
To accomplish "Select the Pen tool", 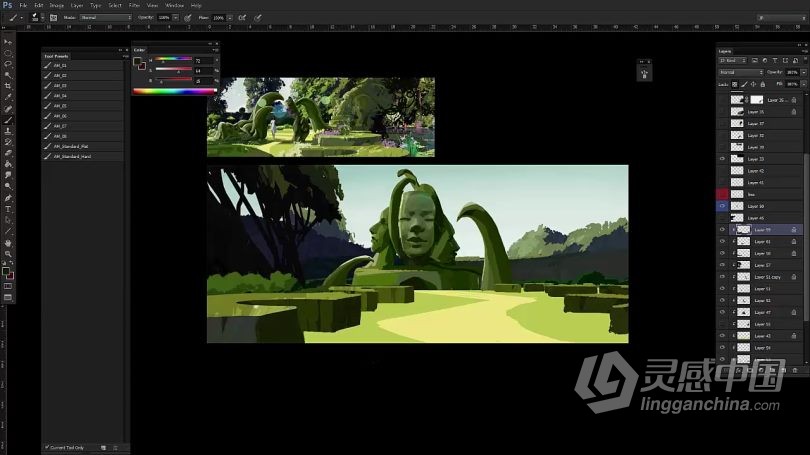I will coord(8,198).
